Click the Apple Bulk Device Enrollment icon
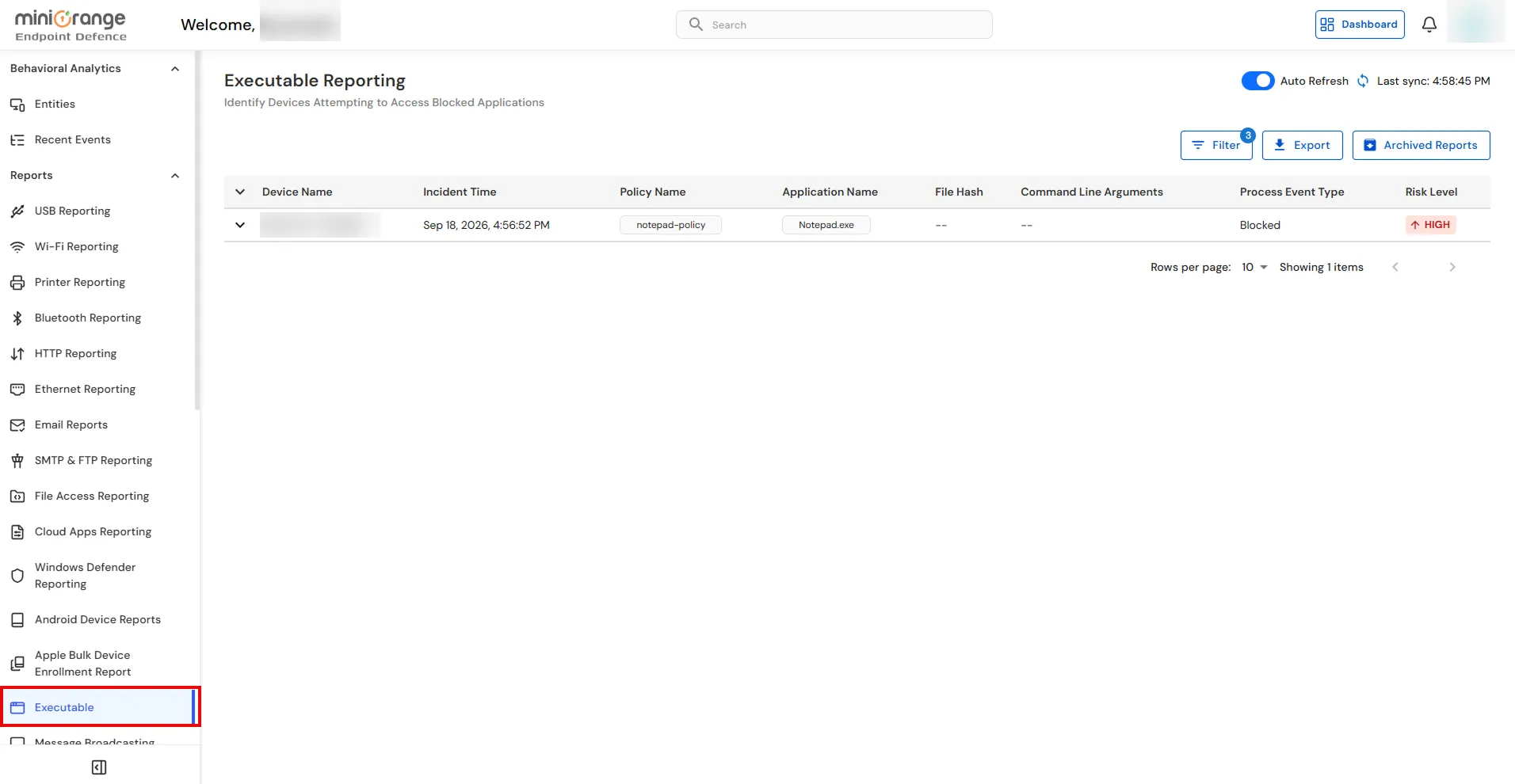Viewport: 1515px width, 784px height. (17, 664)
